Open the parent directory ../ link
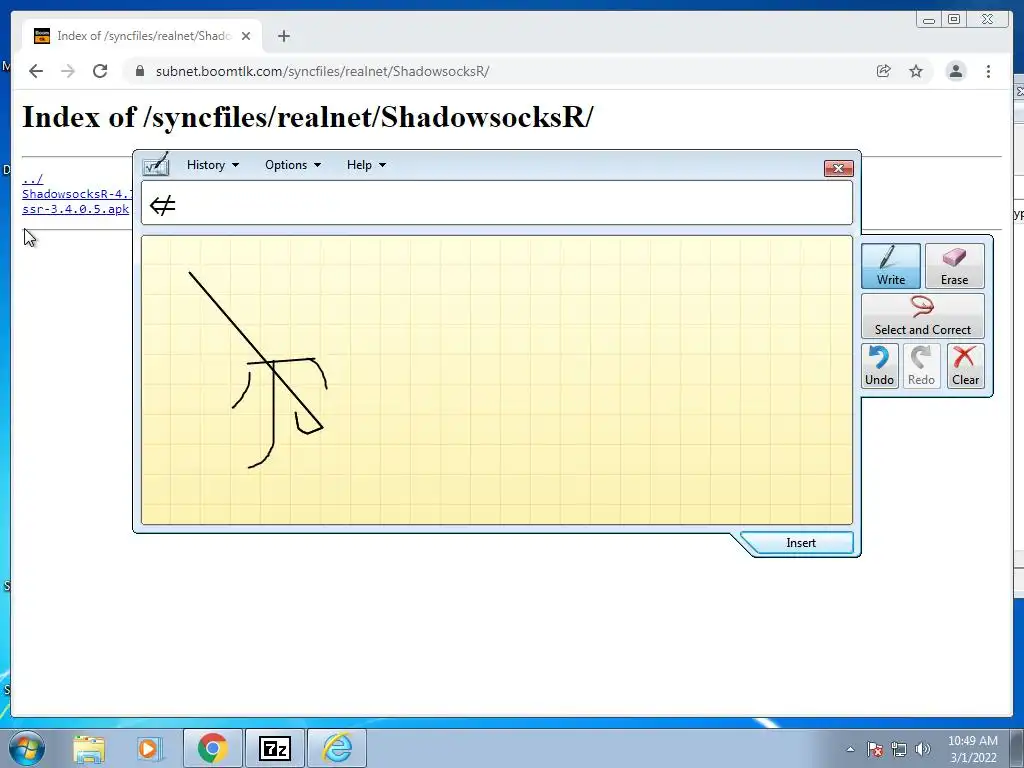The width and height of the screenshot is (1024, 768). pyautogui.click(x=33, y=179)
